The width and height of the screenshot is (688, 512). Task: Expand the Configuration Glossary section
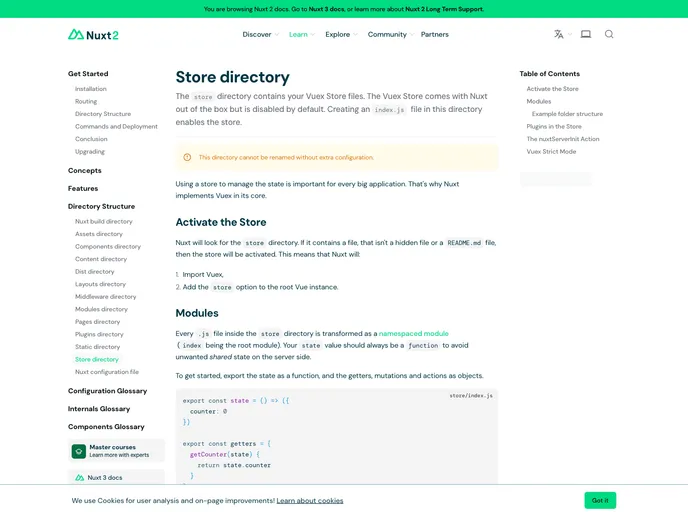107,390
